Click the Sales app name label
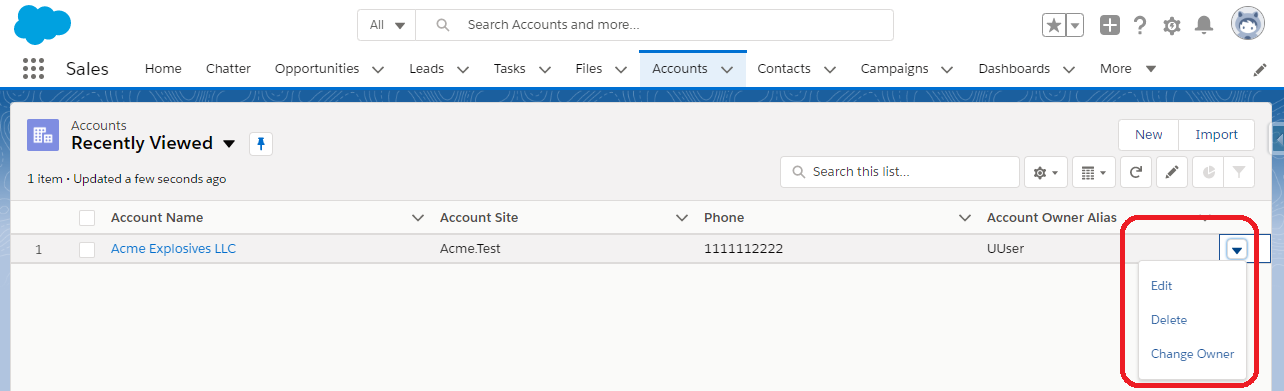The height and width of the screenshot is (391, 1284). (87, 69)
